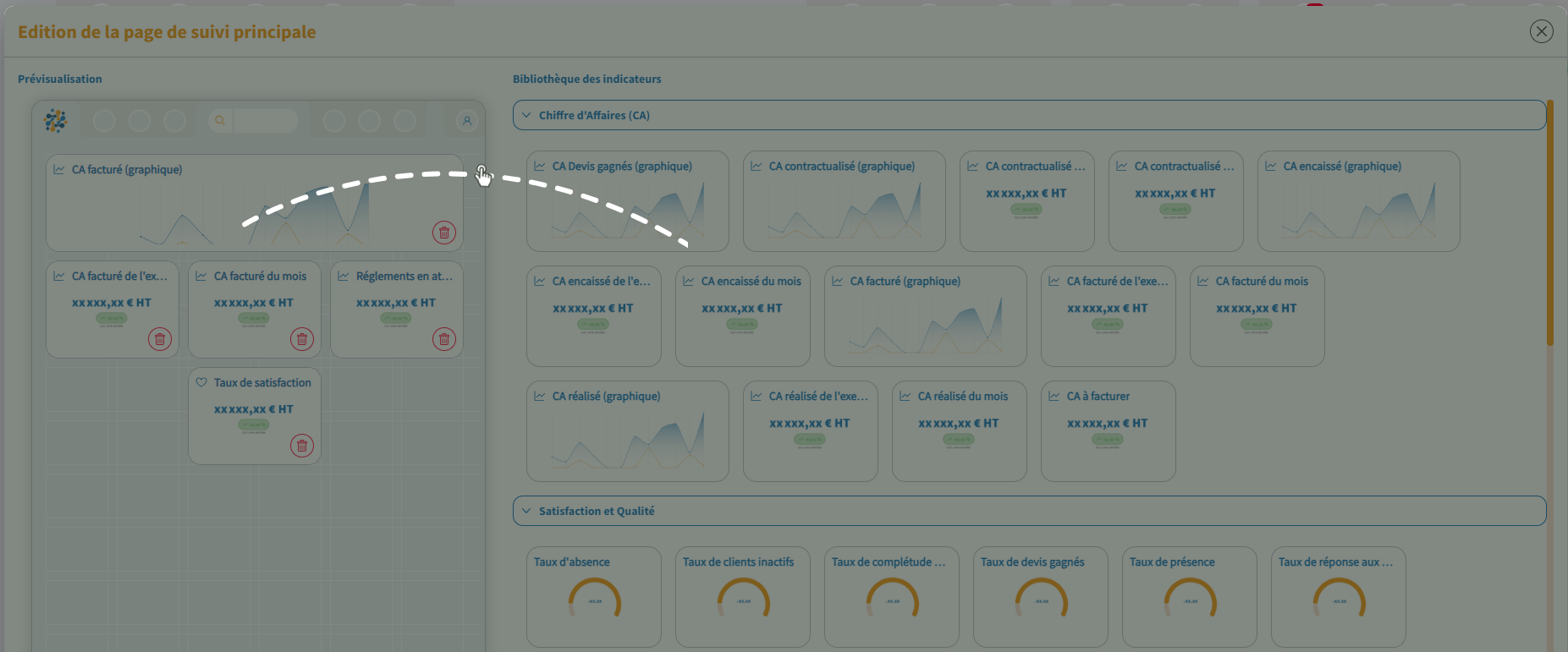This screenshot has width=1568, height=652.
Task: Delete the CA facturé (graphique) preview widget
Action: 444,233
